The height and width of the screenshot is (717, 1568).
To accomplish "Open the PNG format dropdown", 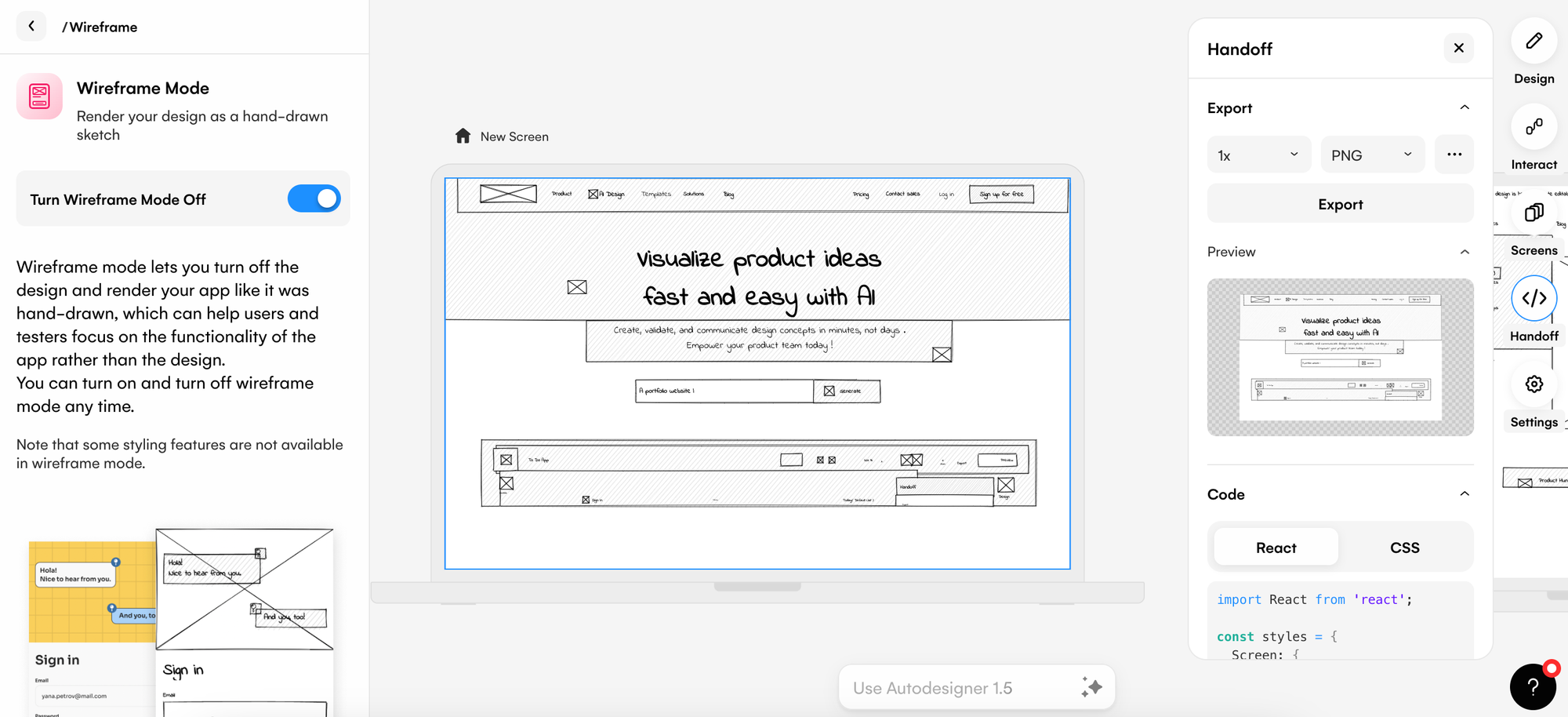I will (1373, 155).
